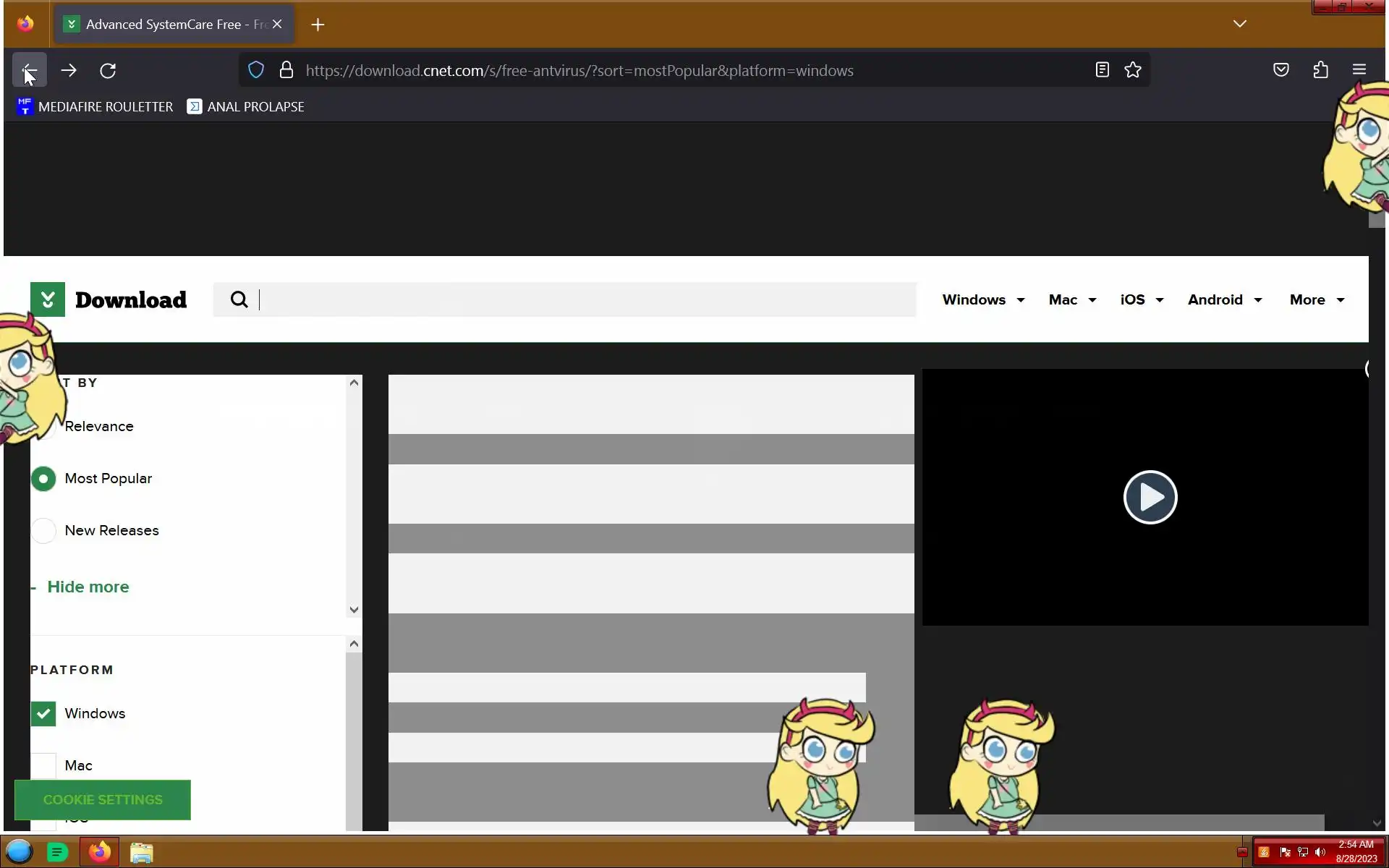Click the tracking protection shield icon
The width and height of the screenshot is (1389, 868).
coord(256,70)
